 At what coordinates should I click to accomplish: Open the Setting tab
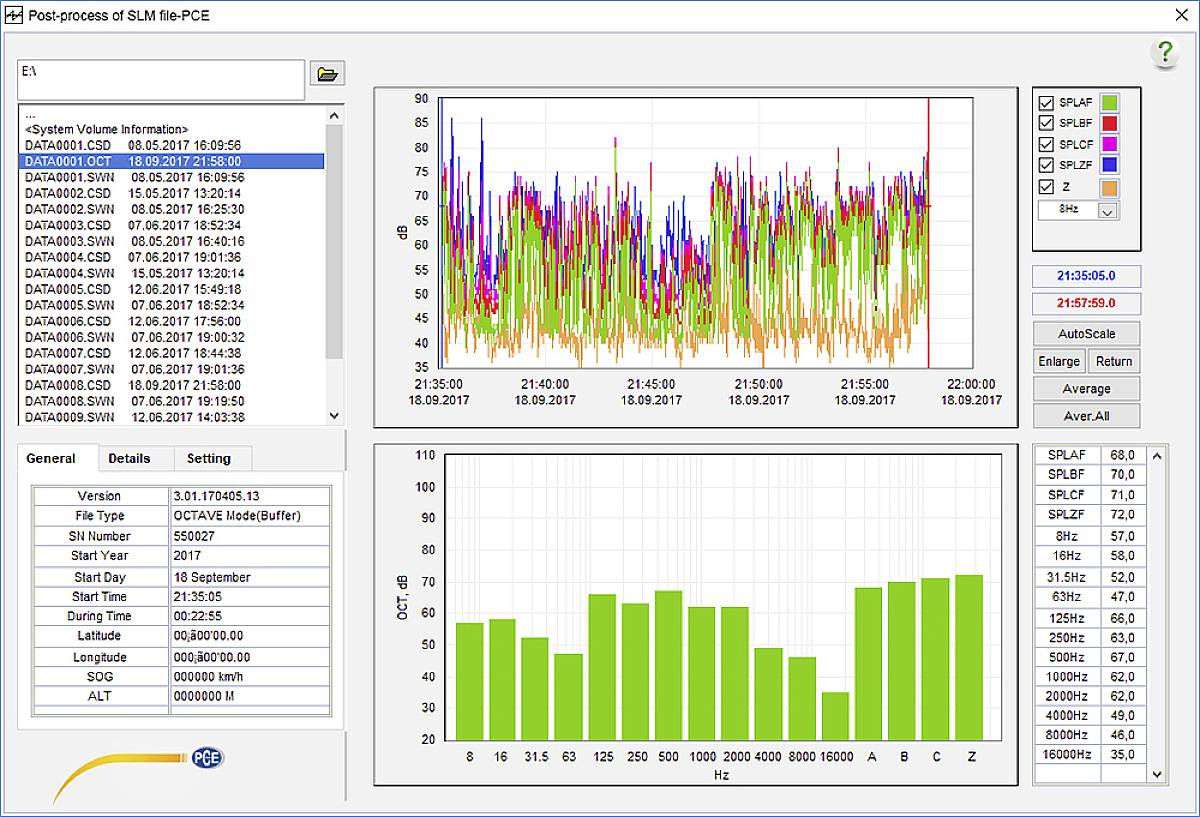click(209, 458)
